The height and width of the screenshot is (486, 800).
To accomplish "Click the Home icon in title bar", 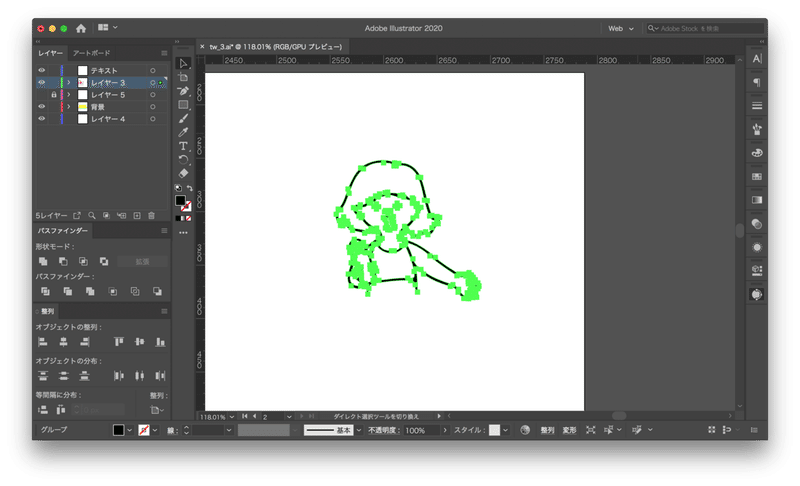I will pyautogui.click(x=81, y=28).
